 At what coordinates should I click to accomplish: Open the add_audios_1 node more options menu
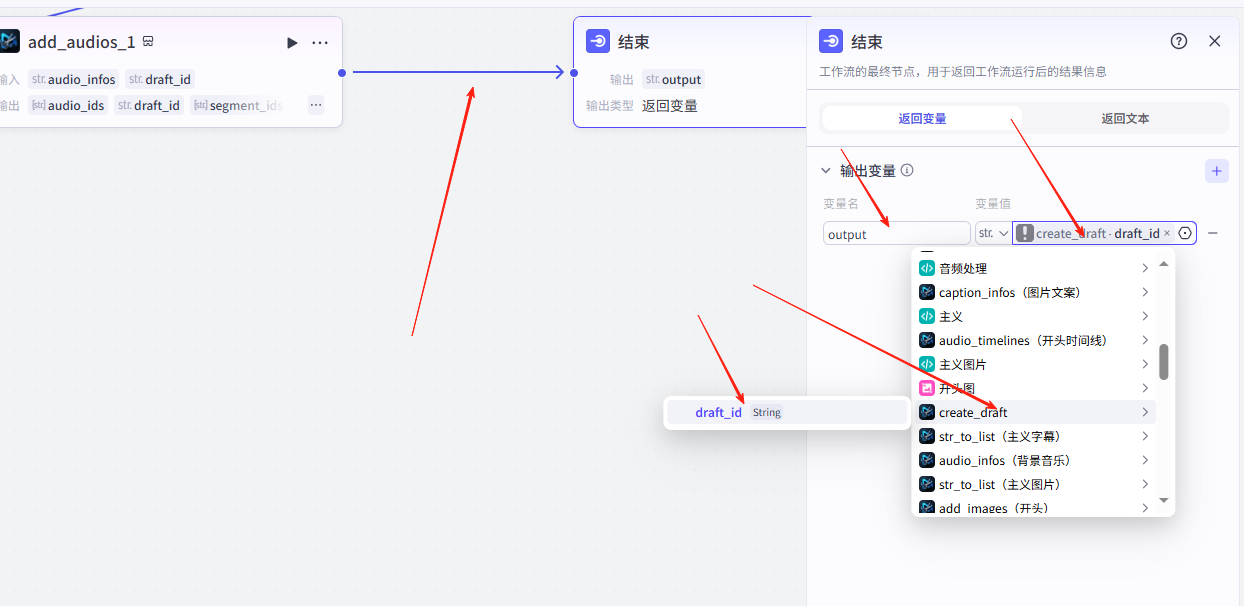[x=320, y=43]
